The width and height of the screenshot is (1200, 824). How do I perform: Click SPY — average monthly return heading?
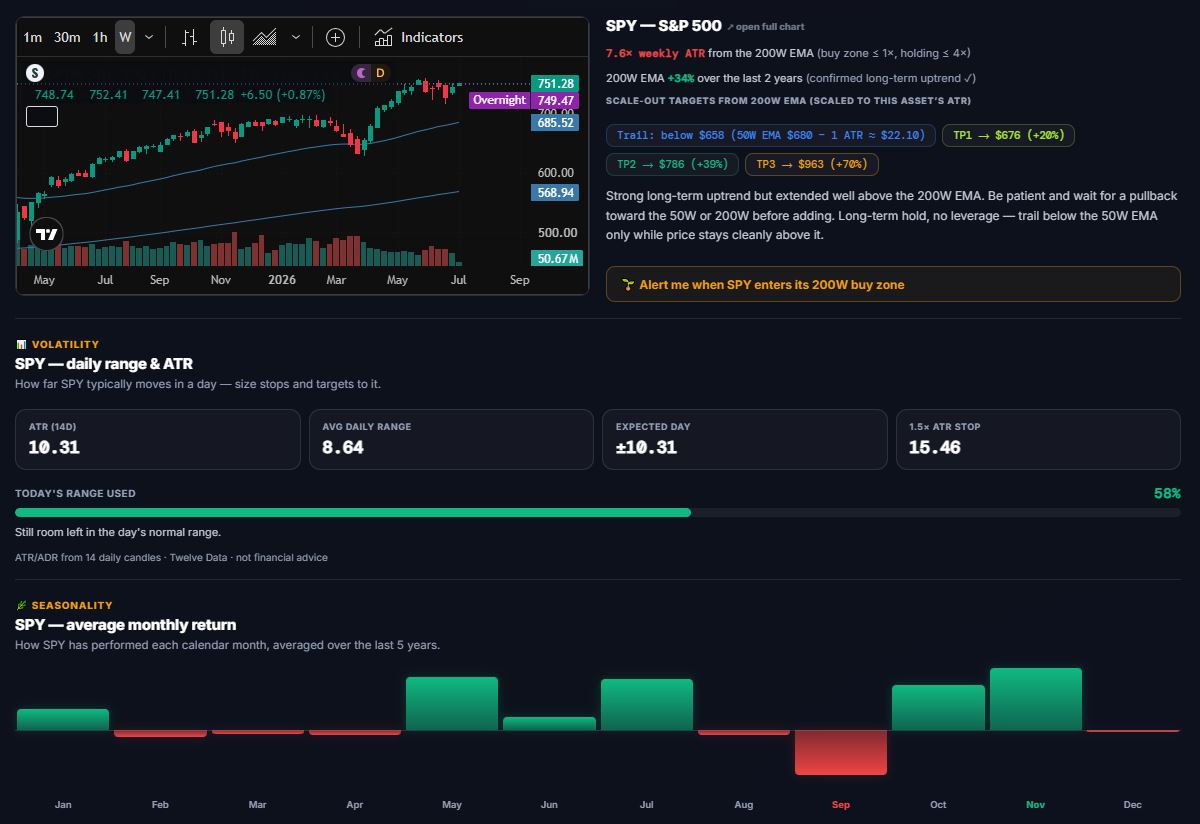[x=125, y=625]
